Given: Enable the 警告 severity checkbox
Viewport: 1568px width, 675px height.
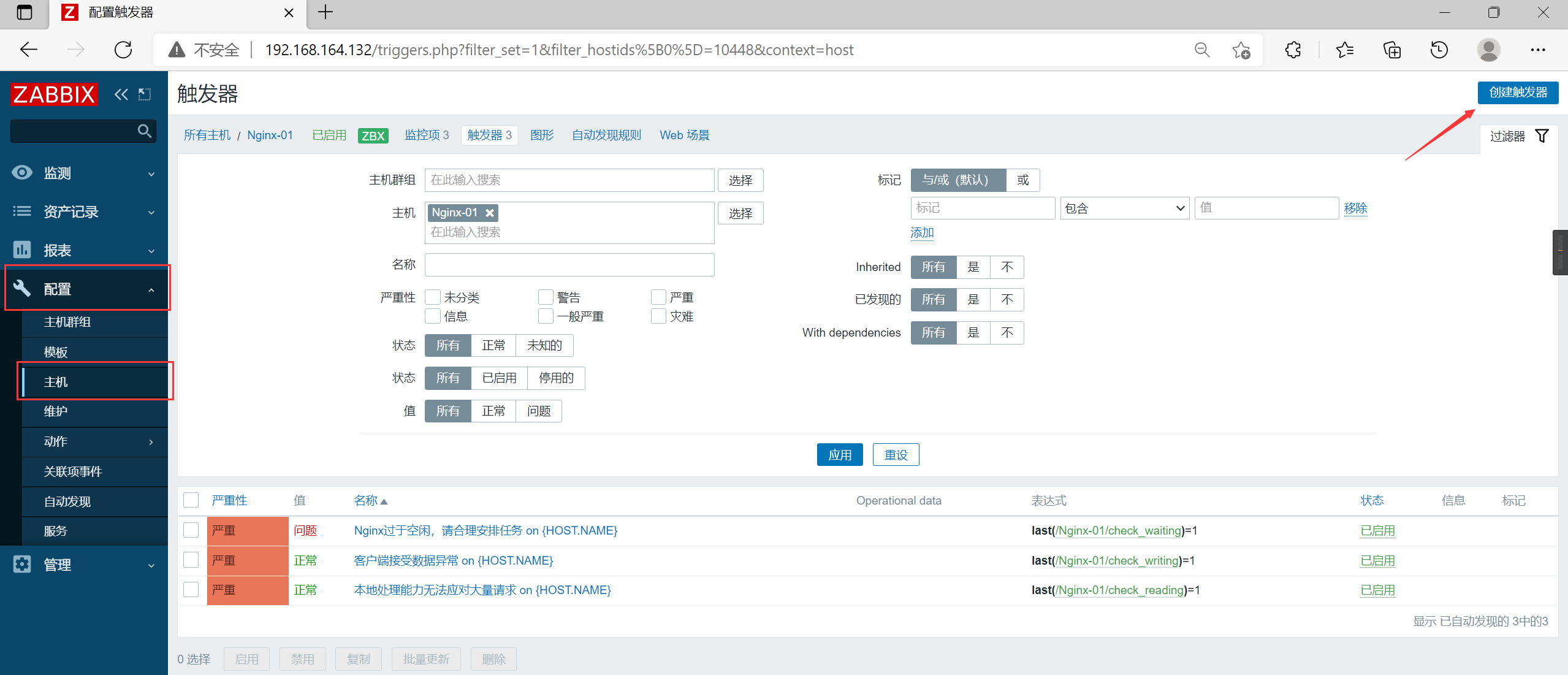Looking at the screenshot, I should [x=545, y=297].
